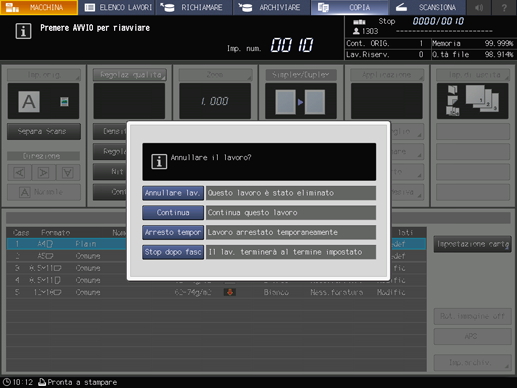This screenshot has height=388, width=517.
Task: Open the Applicazione settings header
Action: tap(387, 75)
